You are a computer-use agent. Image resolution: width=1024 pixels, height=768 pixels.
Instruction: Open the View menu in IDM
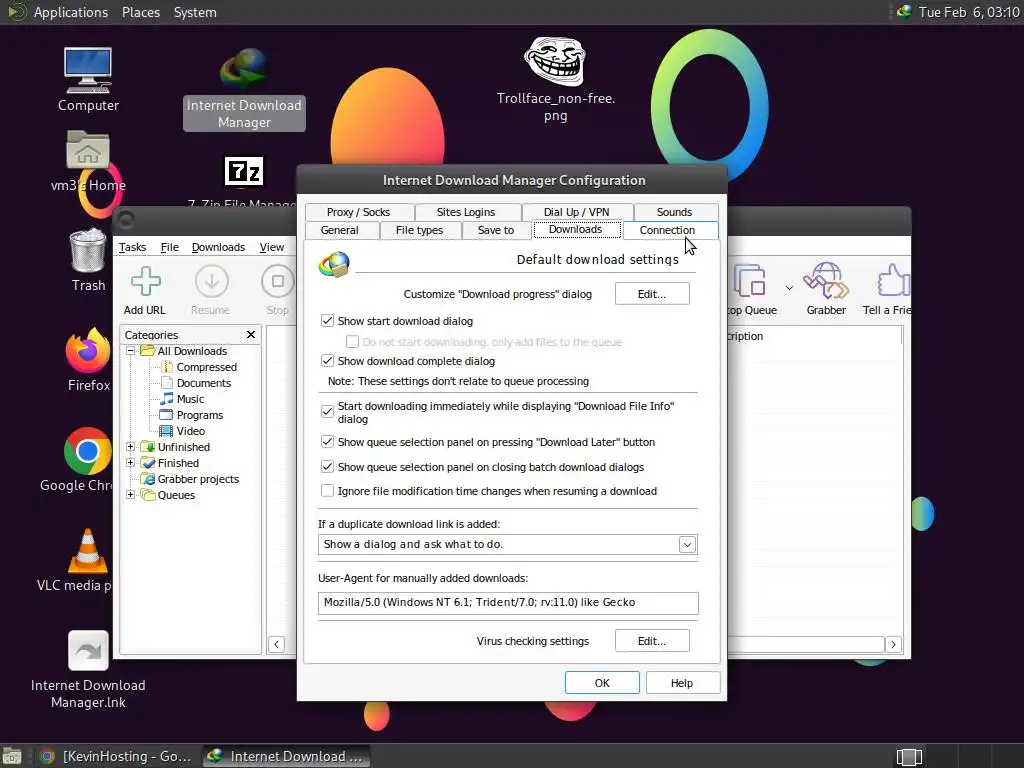tap(272, 247)
